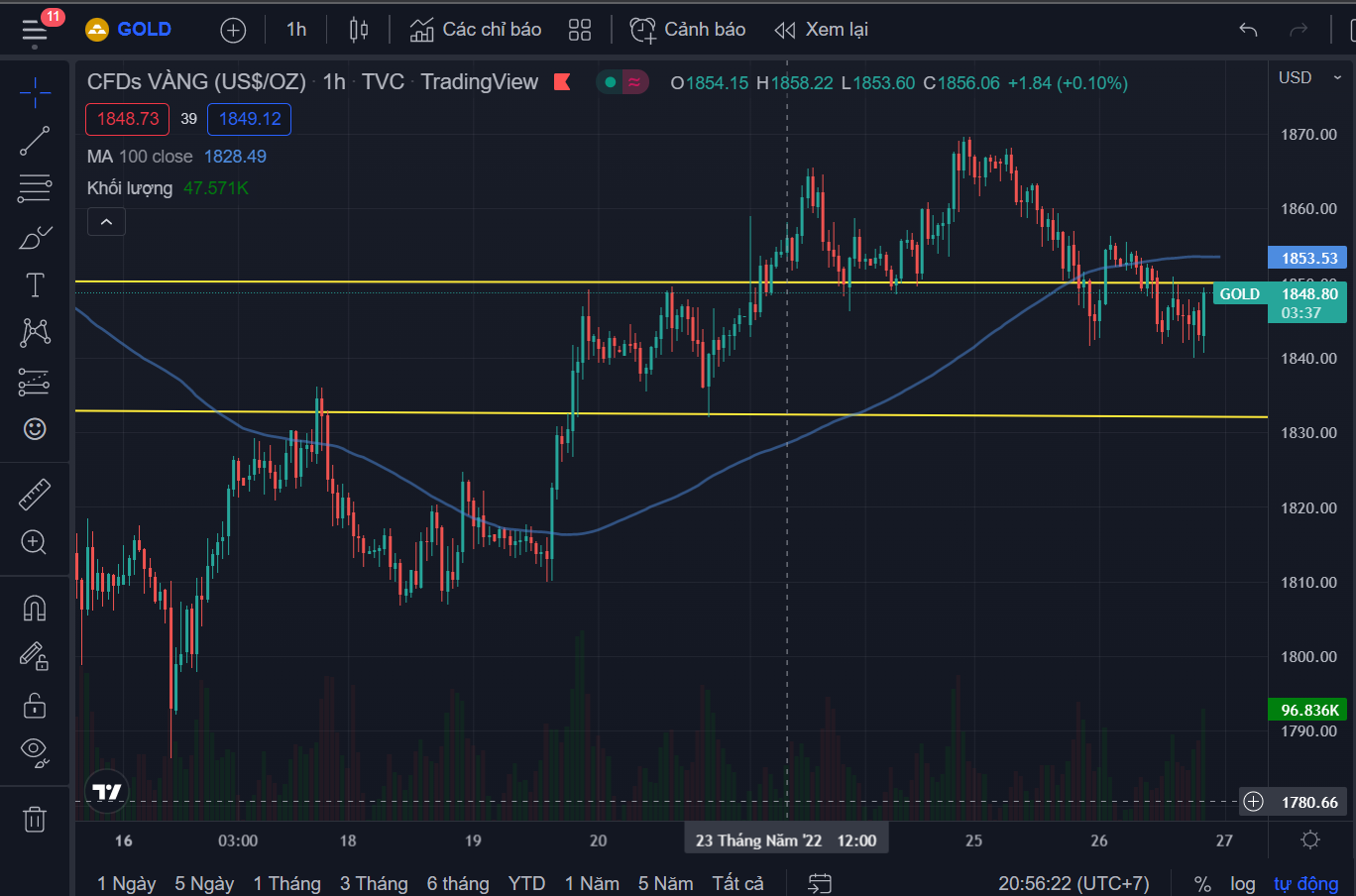Select the 1 Năm date range
This screenshot has height=896, width=1356.
click(592, 883)
